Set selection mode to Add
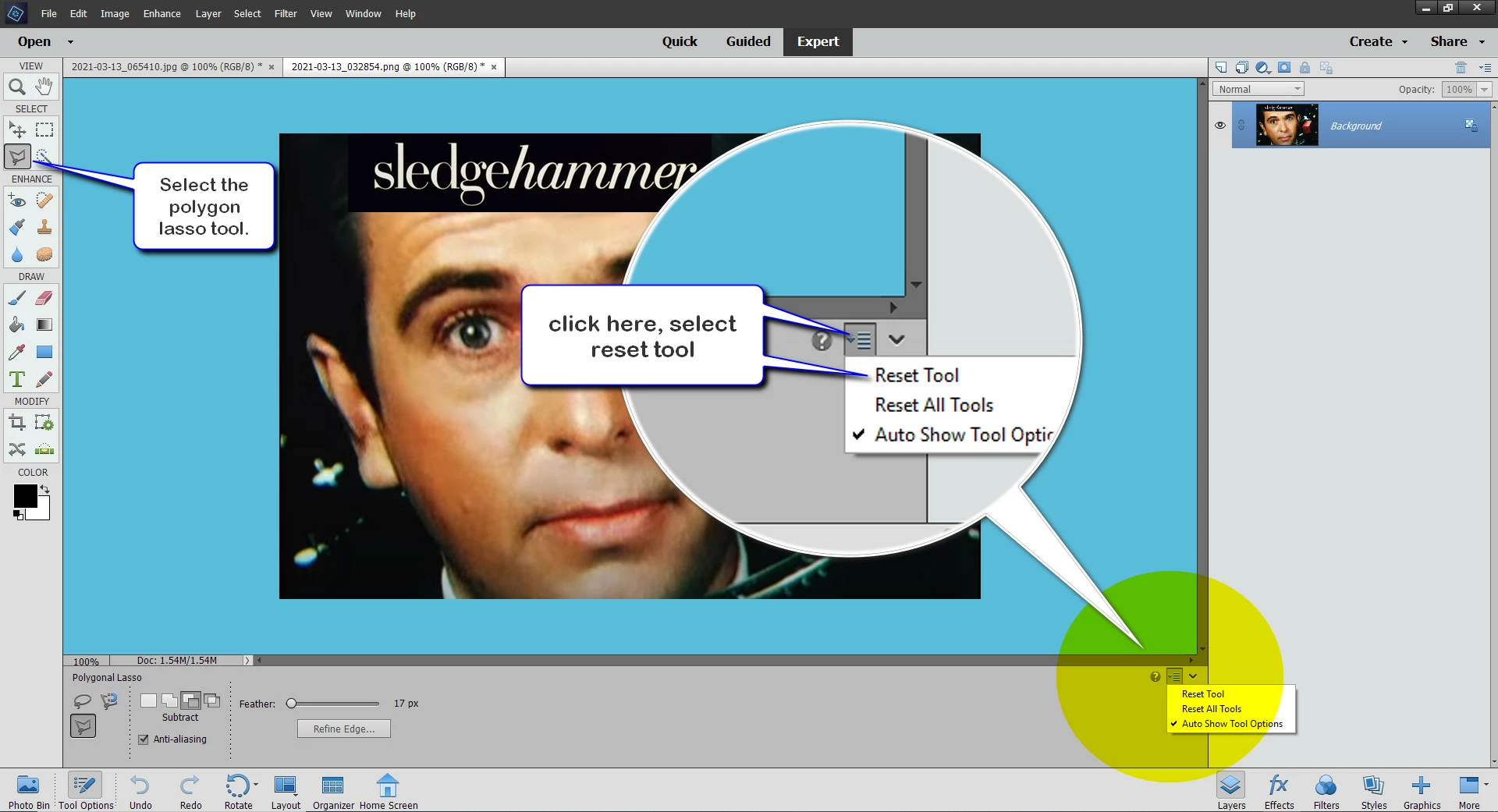 point(169,700)
